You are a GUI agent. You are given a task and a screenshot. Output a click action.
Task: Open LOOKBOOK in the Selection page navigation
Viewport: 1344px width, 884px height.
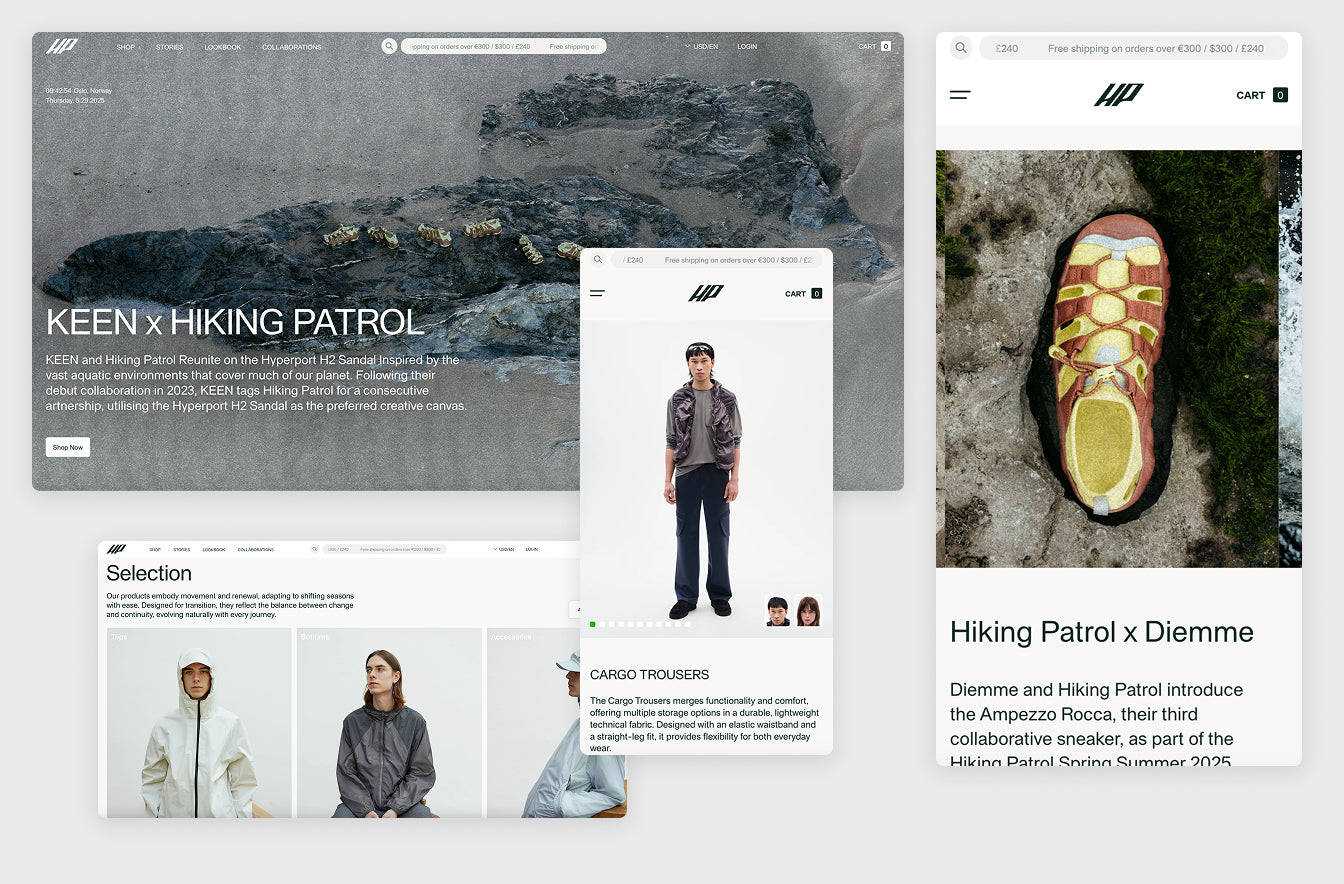[x=214, y=549]
